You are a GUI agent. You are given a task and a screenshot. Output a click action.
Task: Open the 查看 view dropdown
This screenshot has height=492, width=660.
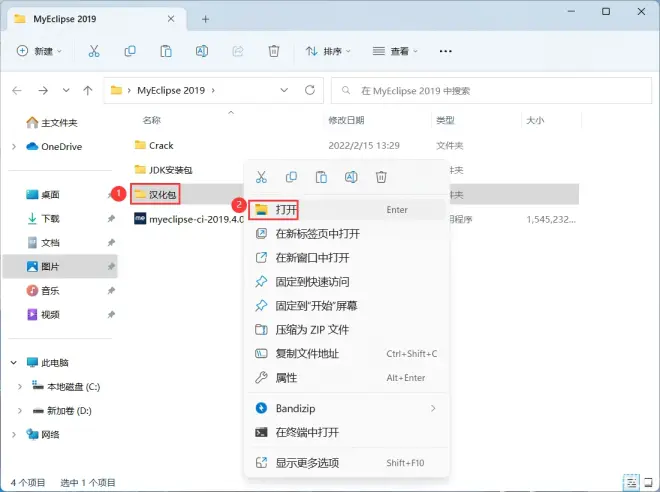tap(395, 51)
